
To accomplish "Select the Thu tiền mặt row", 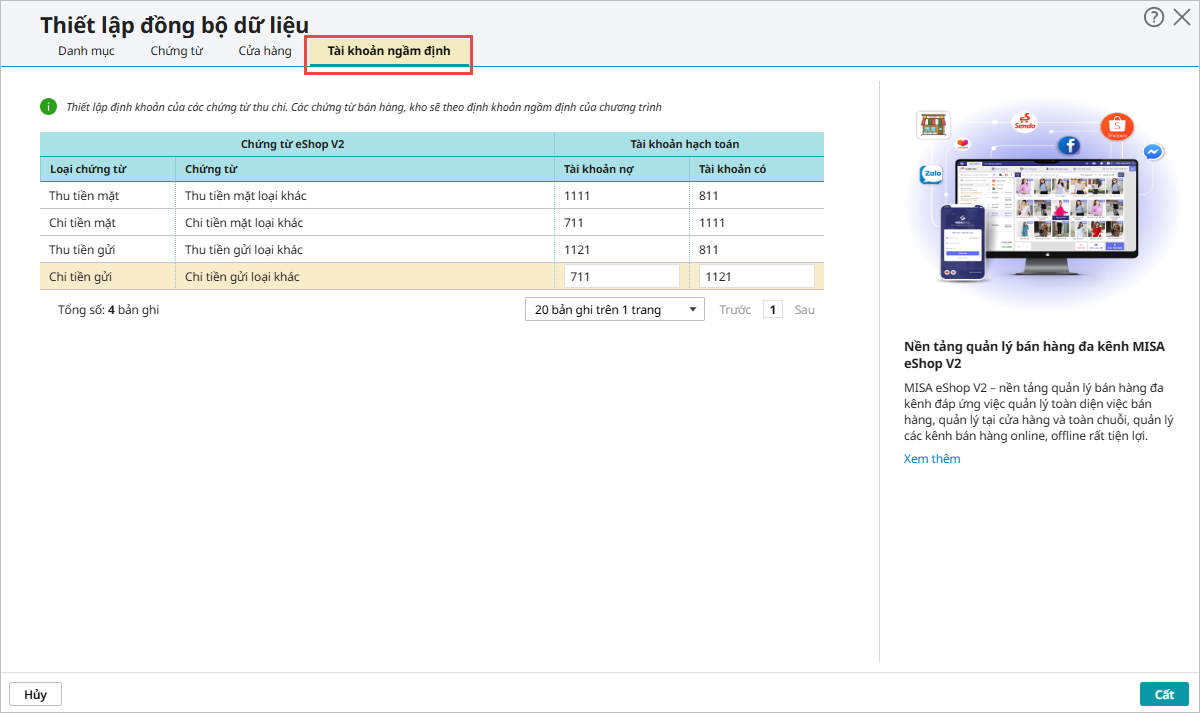I will [300, 196].
